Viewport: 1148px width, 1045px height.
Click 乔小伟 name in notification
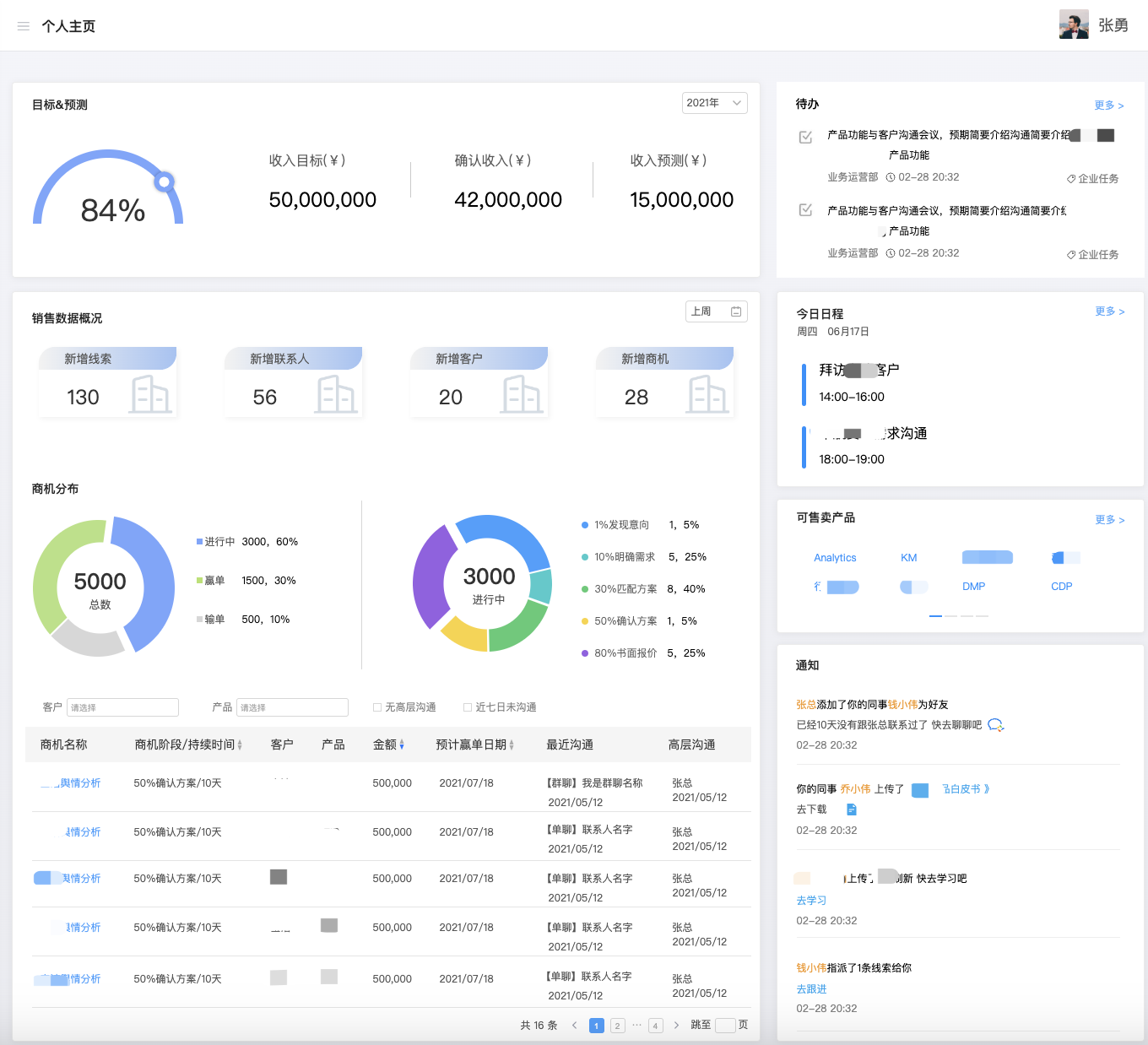click(x=855, y=789)
